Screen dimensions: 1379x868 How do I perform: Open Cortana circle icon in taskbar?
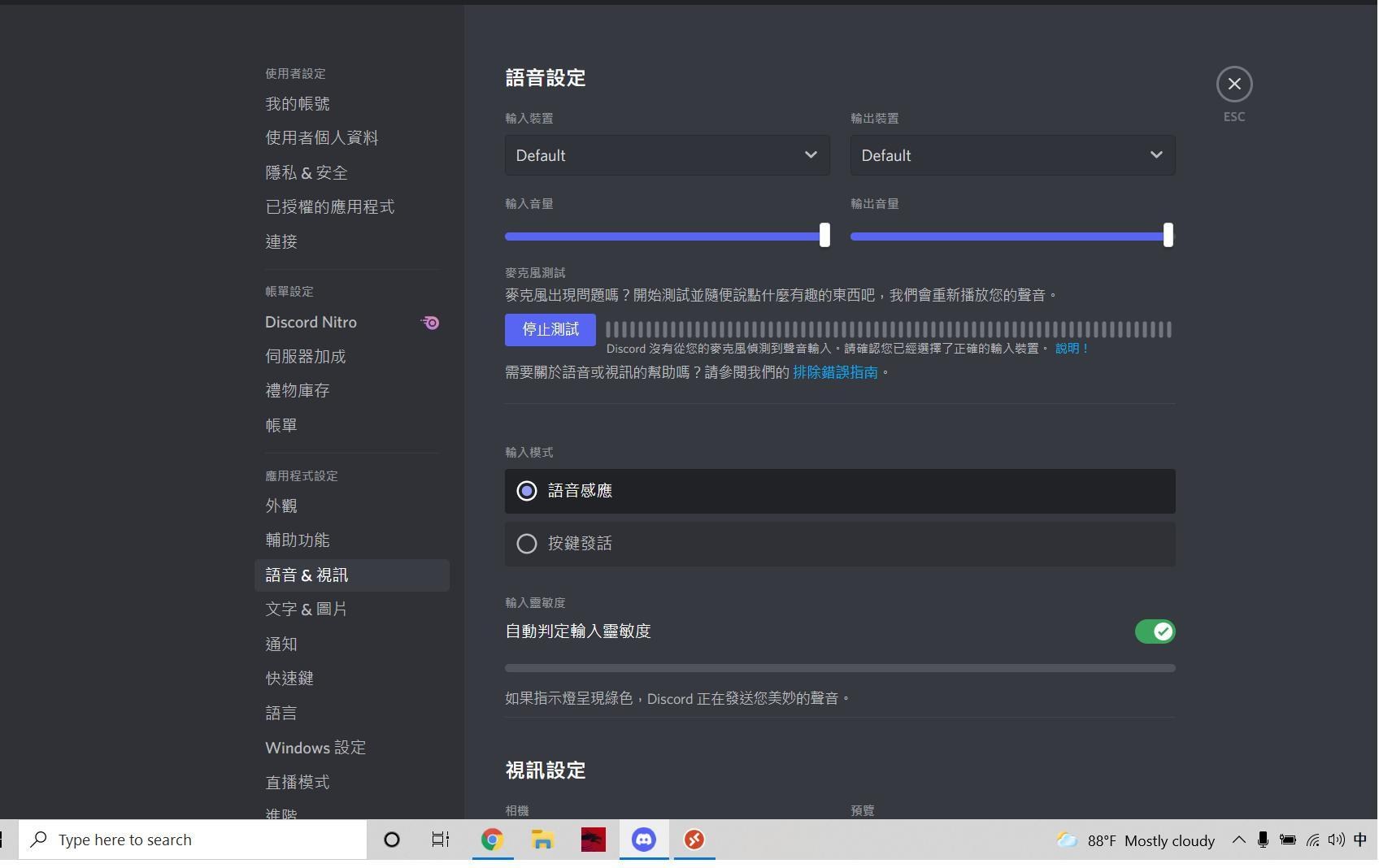click(392, 840)
